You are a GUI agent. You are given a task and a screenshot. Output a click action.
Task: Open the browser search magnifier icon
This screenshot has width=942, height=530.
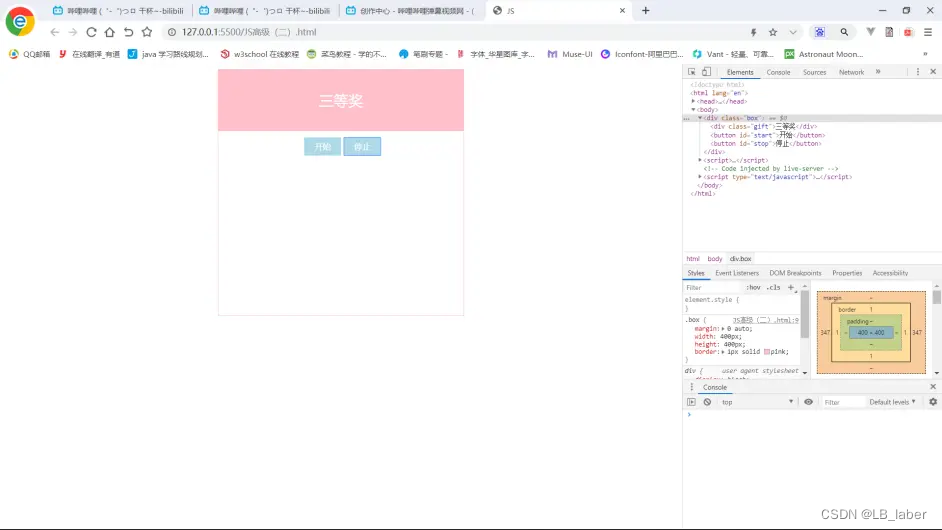click(844, 32)
